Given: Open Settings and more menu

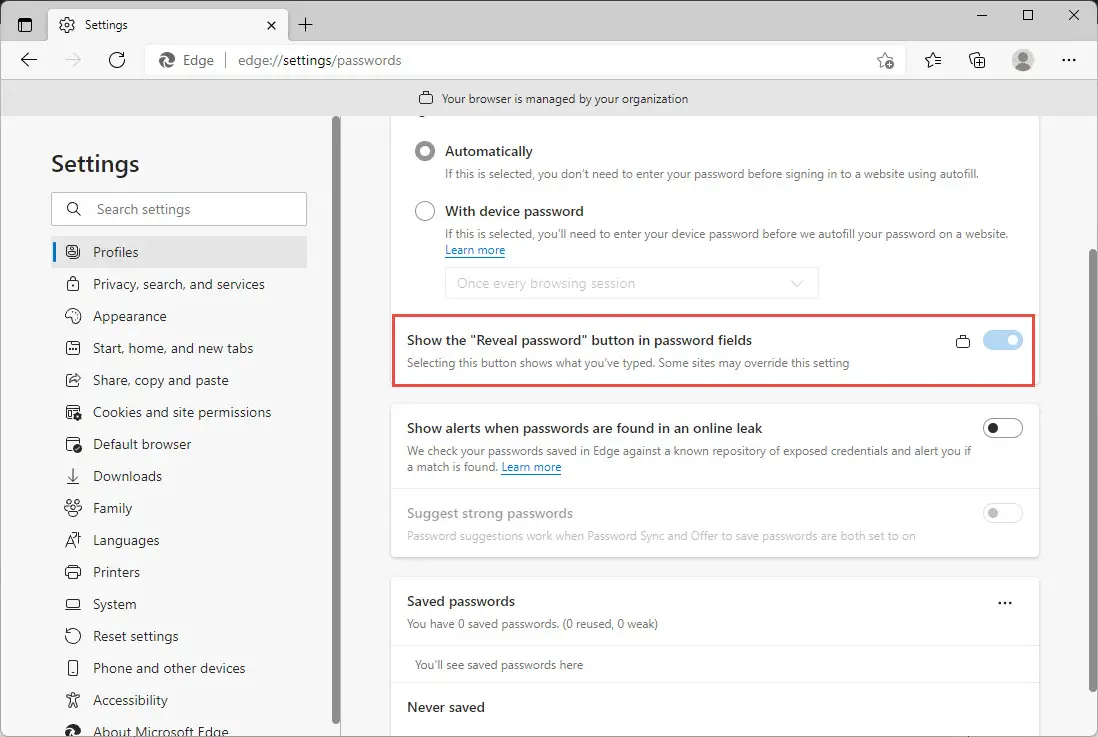Looking at the screenshot, I should coord(1069,61).
